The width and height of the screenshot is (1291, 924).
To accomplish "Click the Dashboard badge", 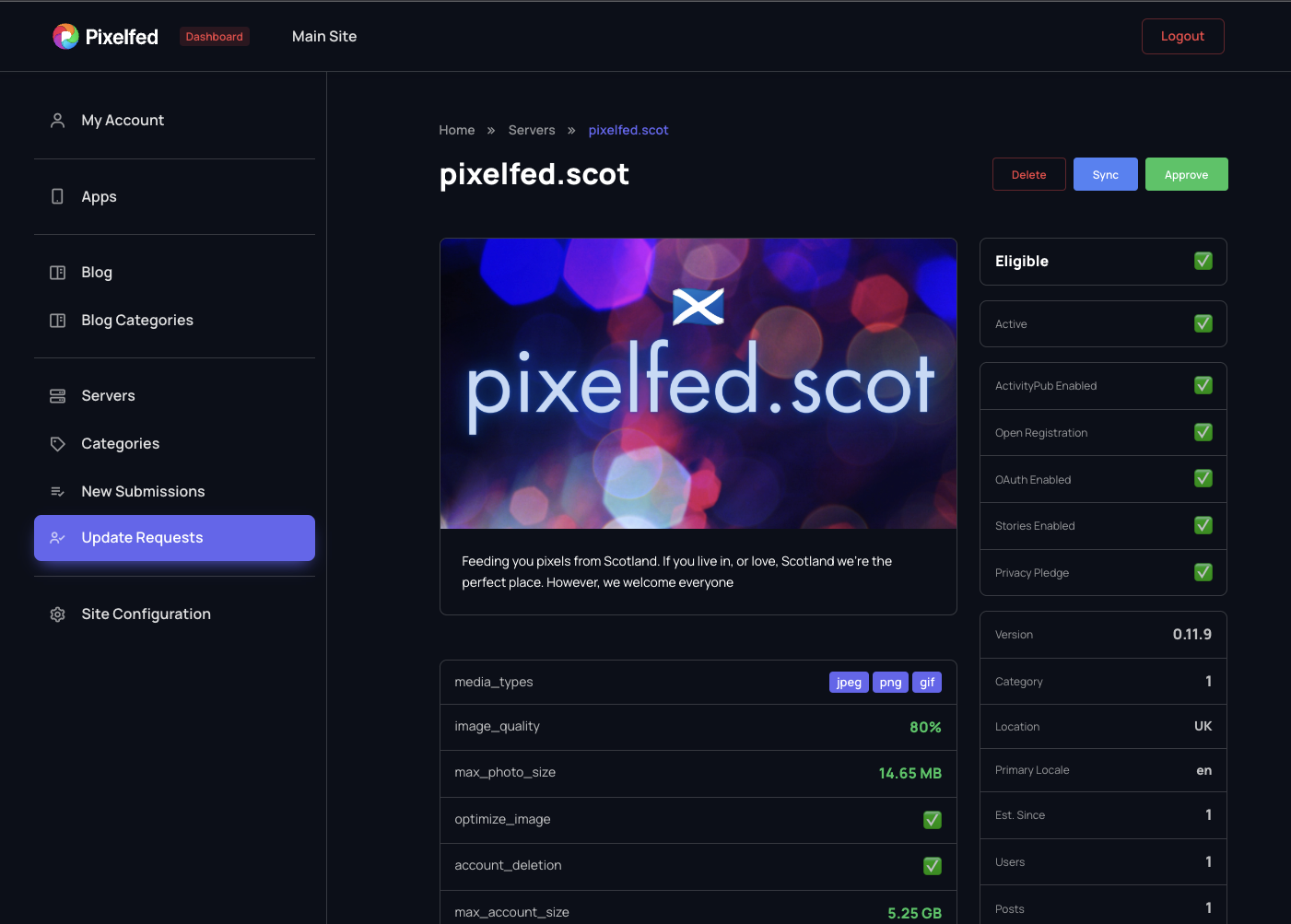I will tap(214, 37).
